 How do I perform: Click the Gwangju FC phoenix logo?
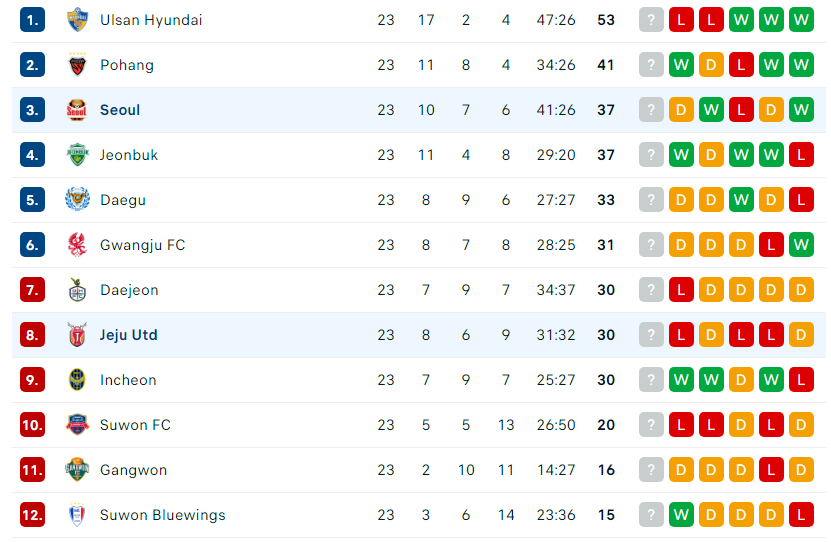77,245
